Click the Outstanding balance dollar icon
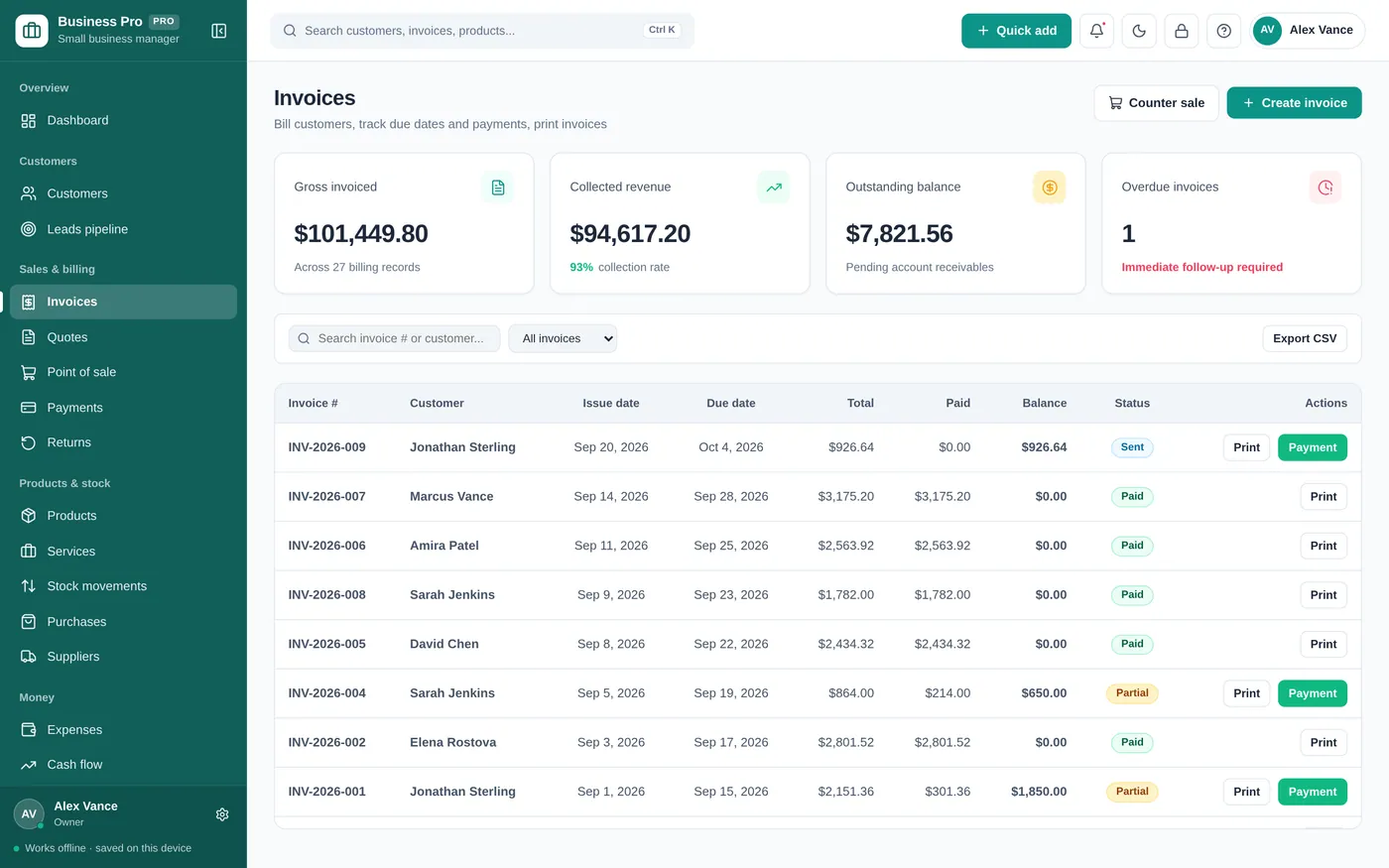 tap(1050, 187)
